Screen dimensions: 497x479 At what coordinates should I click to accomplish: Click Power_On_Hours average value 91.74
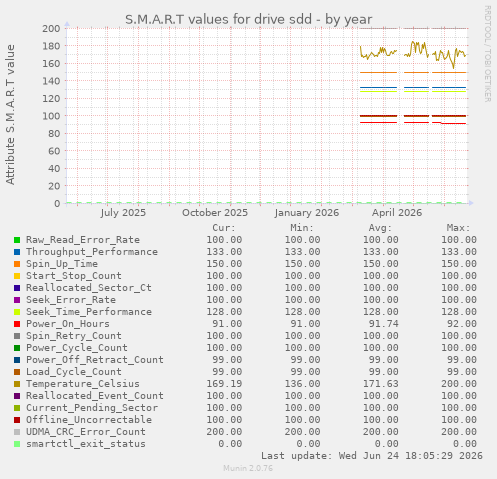[384, 324]
